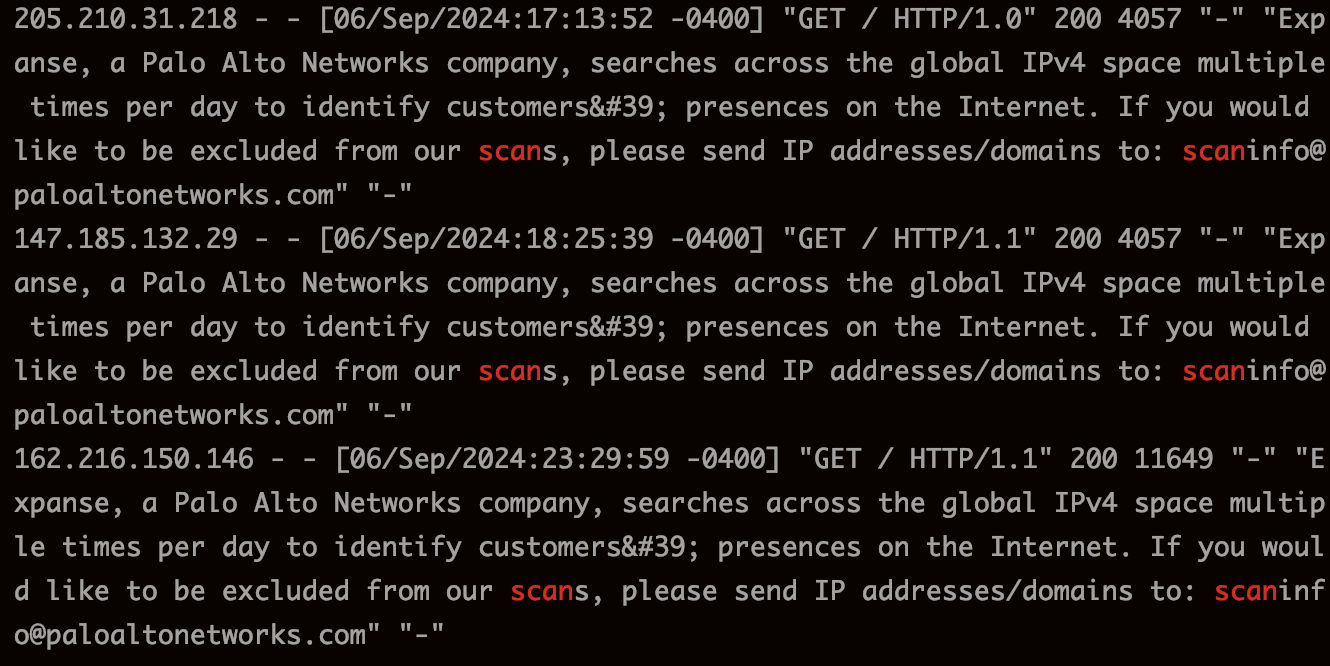Click the "o@paloaltonetworks.com" text on last line
Image resolution: width=1330 pixels, height=666 pixels.
click(190, 635)
